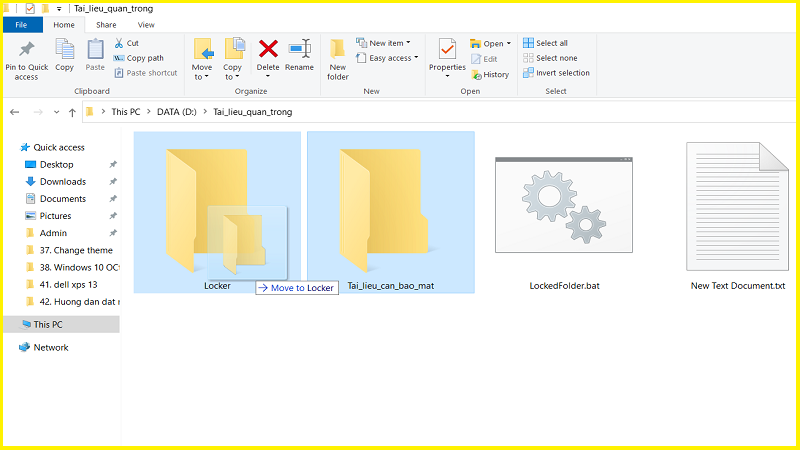Switch to the View ribbon tab
Screen dimensions: 800x450
[x=146, y=24]
